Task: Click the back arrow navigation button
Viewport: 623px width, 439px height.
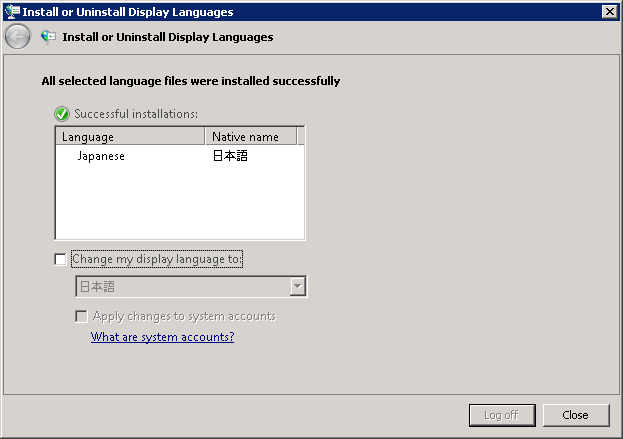Action: point(17,37)
